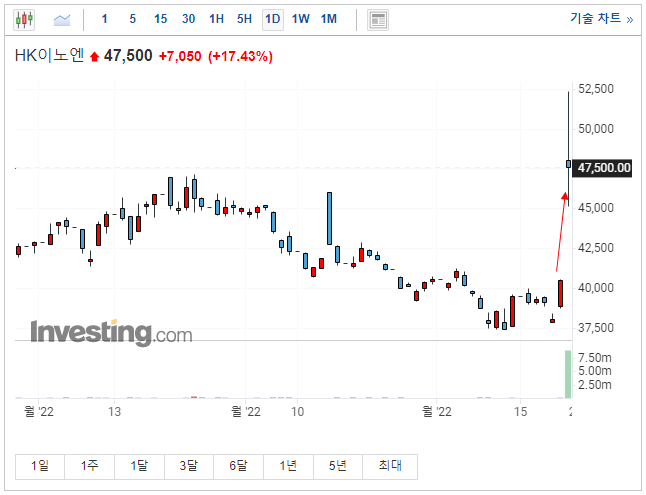The width and height of the screenshot is (646, 495).
Task: Click the date label 13 on time axis
Action: coord(115,411)
